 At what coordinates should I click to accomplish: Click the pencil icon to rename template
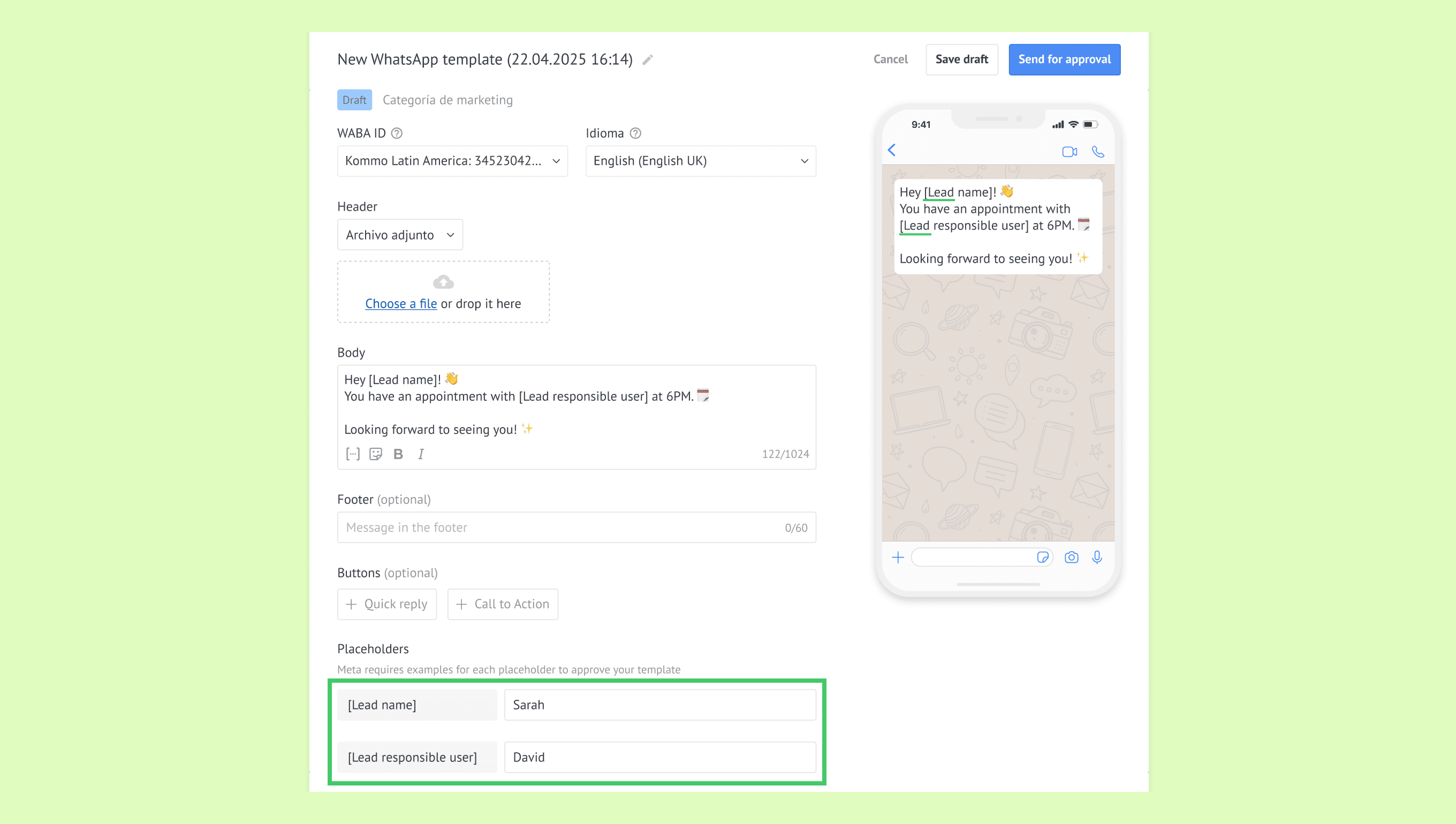pyautogui.click(x=648, y=59)
